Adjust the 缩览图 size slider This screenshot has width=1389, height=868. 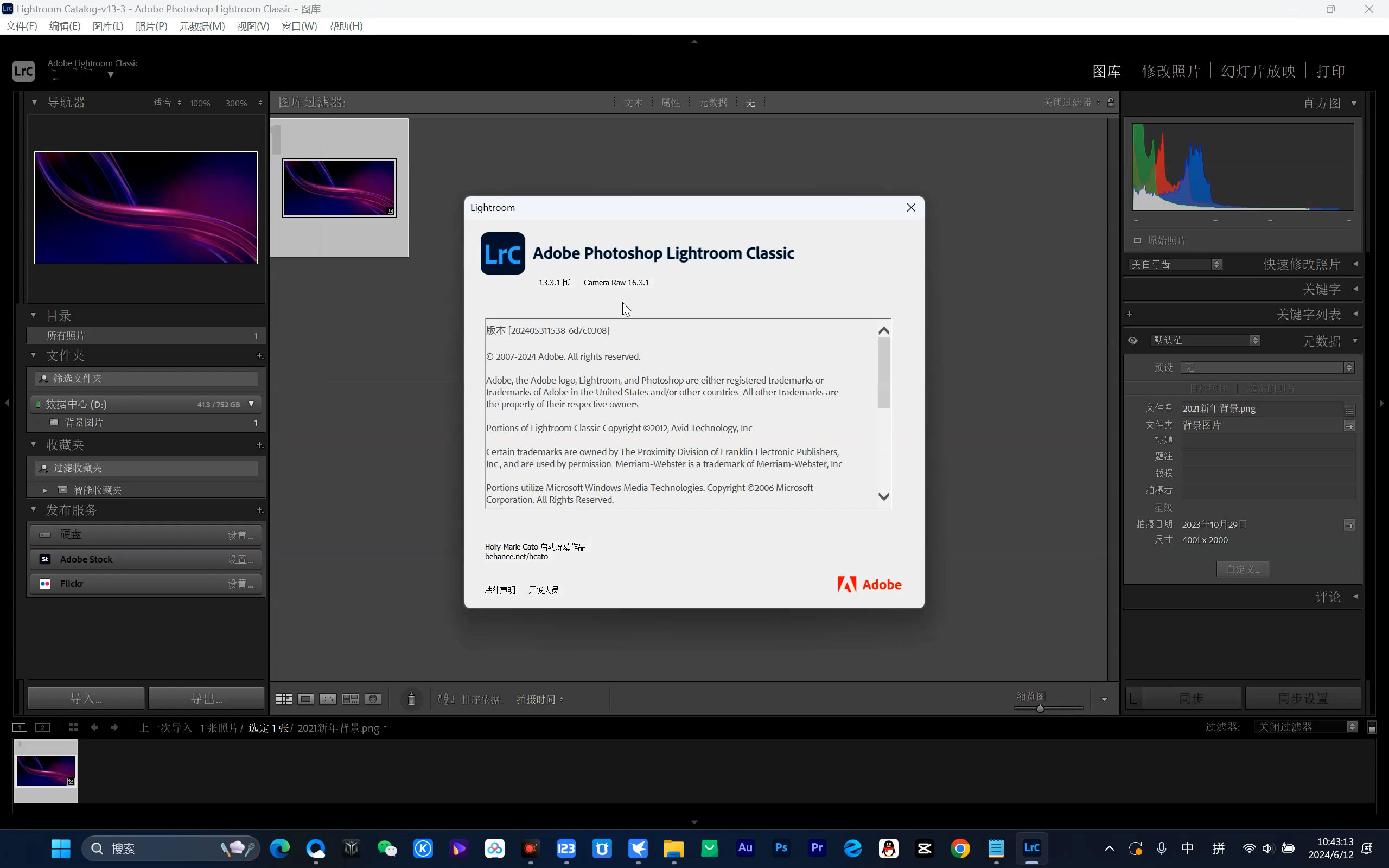pyautogui.click(x=1040, y=709)
